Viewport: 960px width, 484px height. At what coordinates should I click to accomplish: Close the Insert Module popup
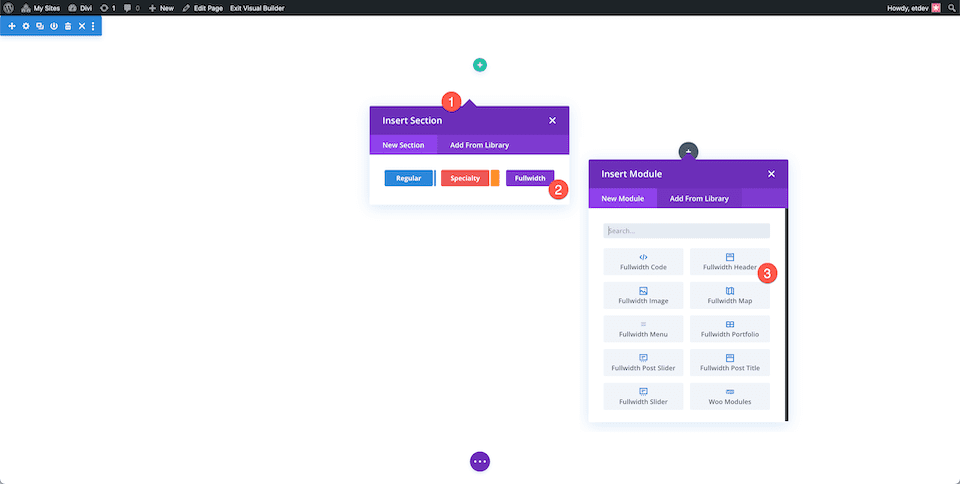coord(771,174)
